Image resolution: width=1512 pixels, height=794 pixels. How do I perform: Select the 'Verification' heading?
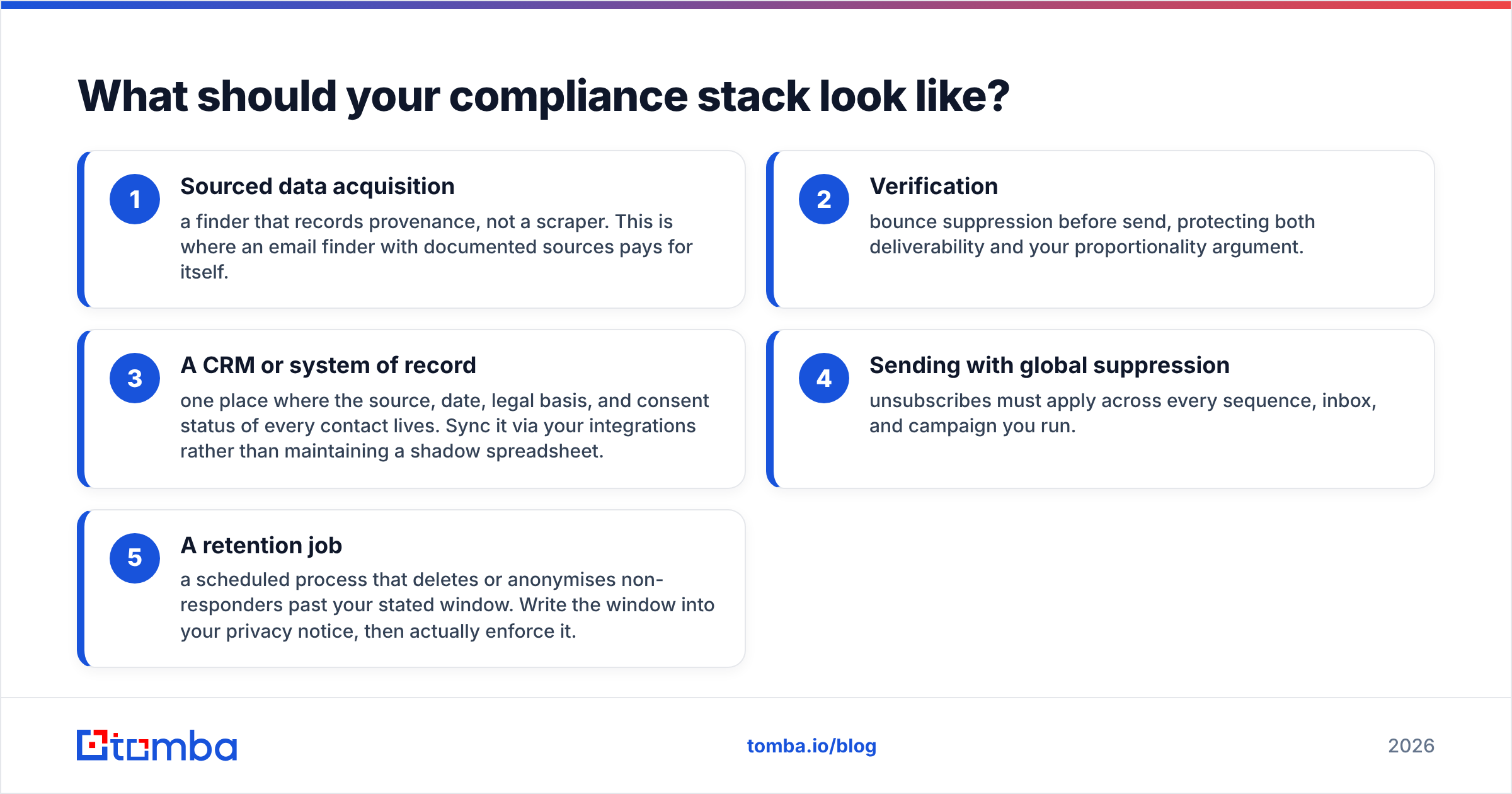click(x=934, y=187)
